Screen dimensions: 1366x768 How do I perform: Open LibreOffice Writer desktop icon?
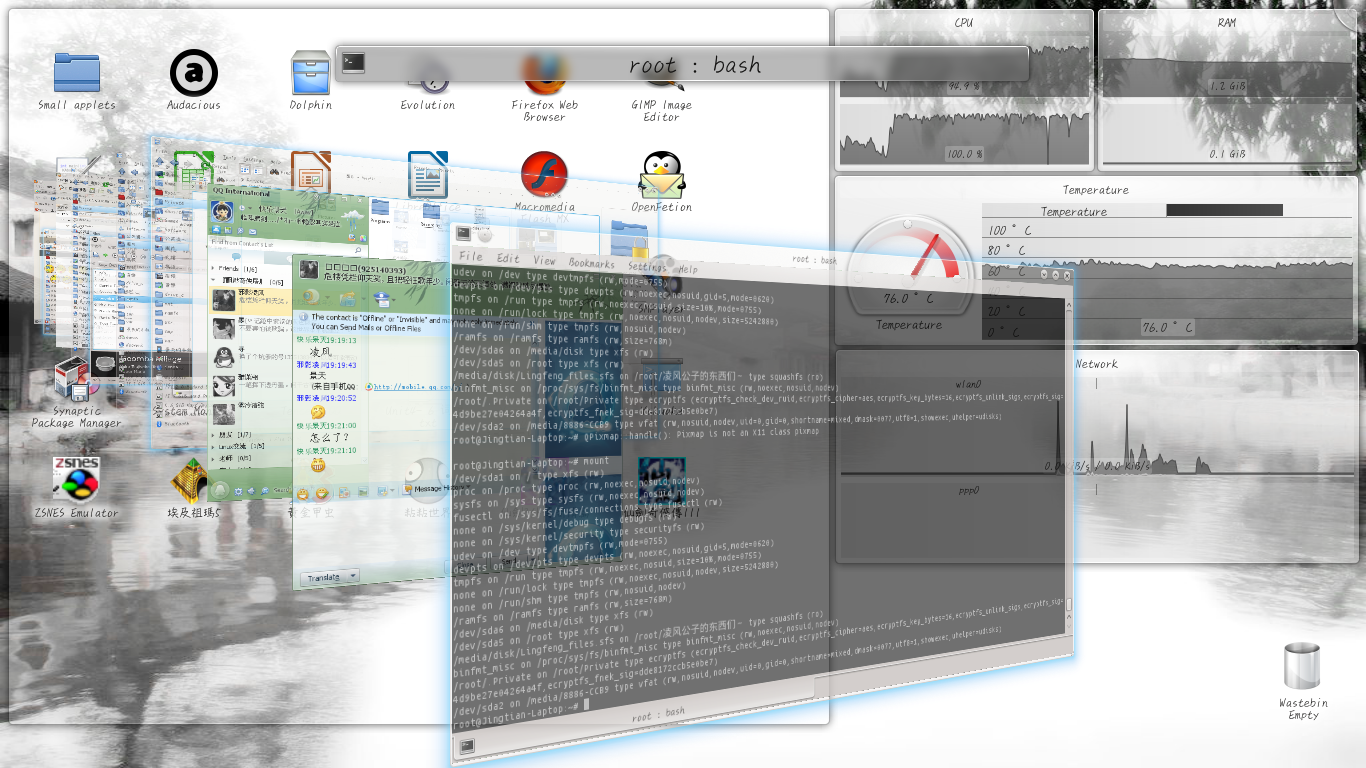coord(428,175)
